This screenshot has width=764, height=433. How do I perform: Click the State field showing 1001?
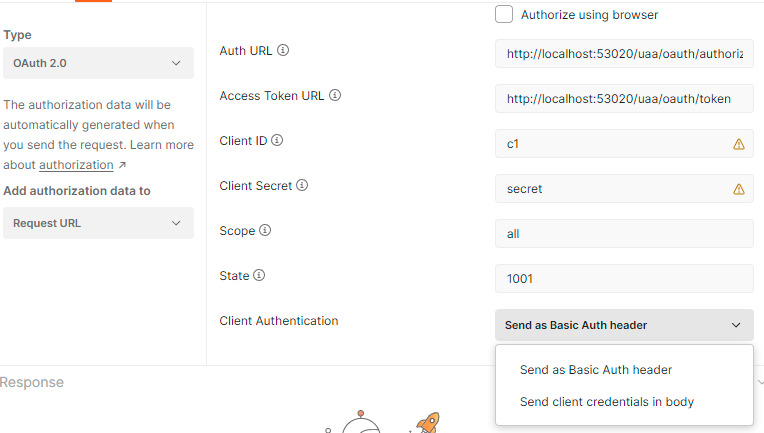click(x=624, y=279)
